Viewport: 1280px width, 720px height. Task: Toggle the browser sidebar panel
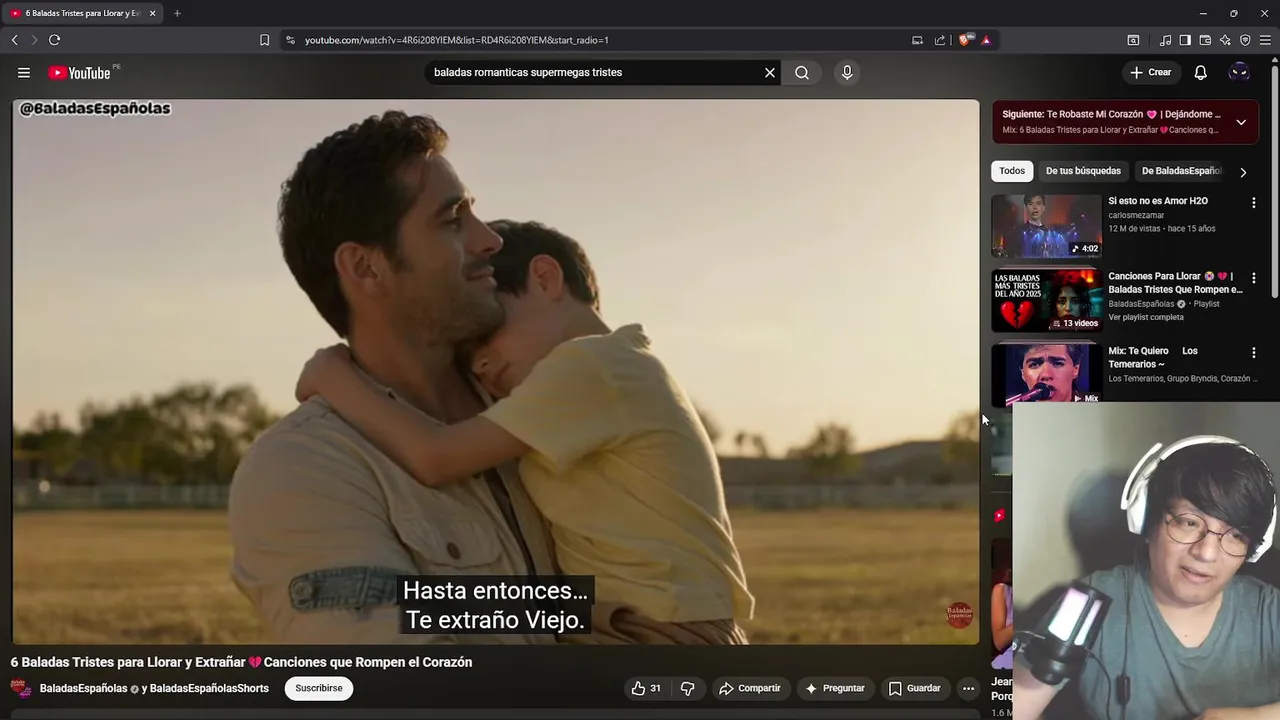1185,40
